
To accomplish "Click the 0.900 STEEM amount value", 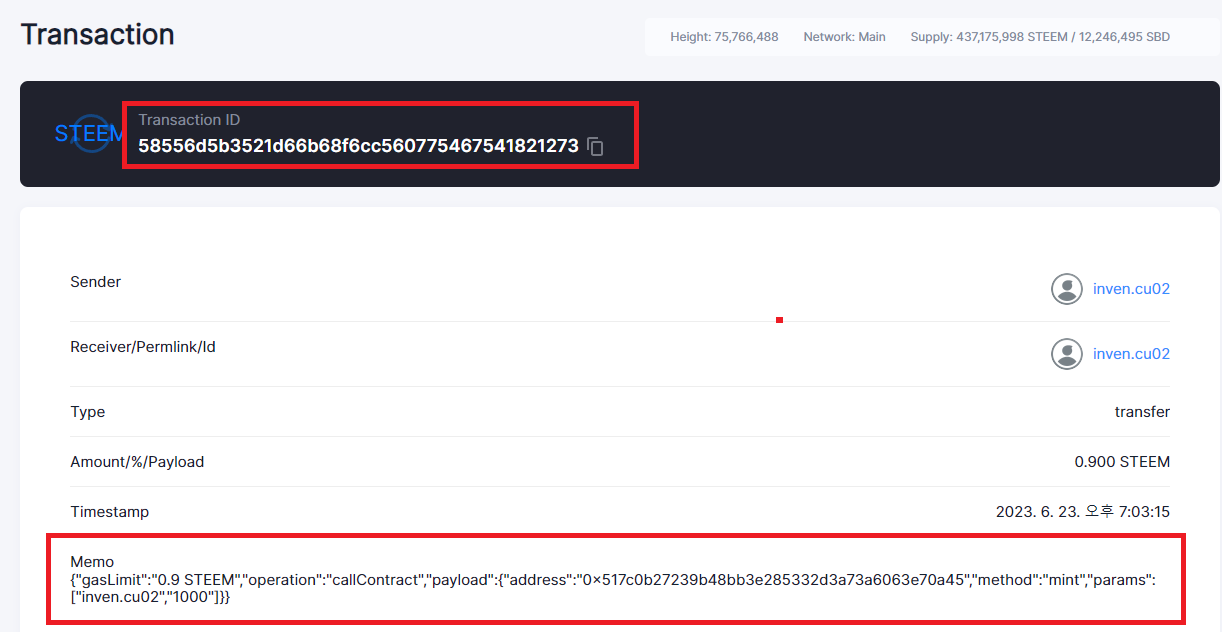I will pos(1122,462).
